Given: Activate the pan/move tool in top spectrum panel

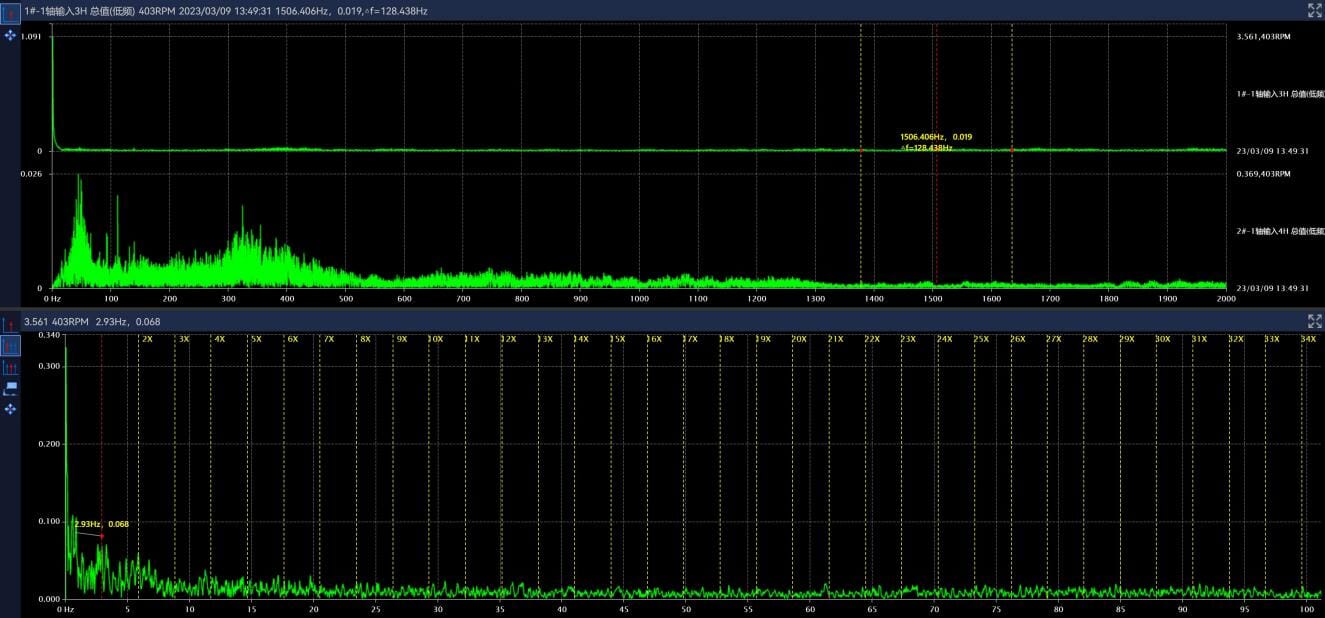Looking at the screenshot, I should [10, 35].
